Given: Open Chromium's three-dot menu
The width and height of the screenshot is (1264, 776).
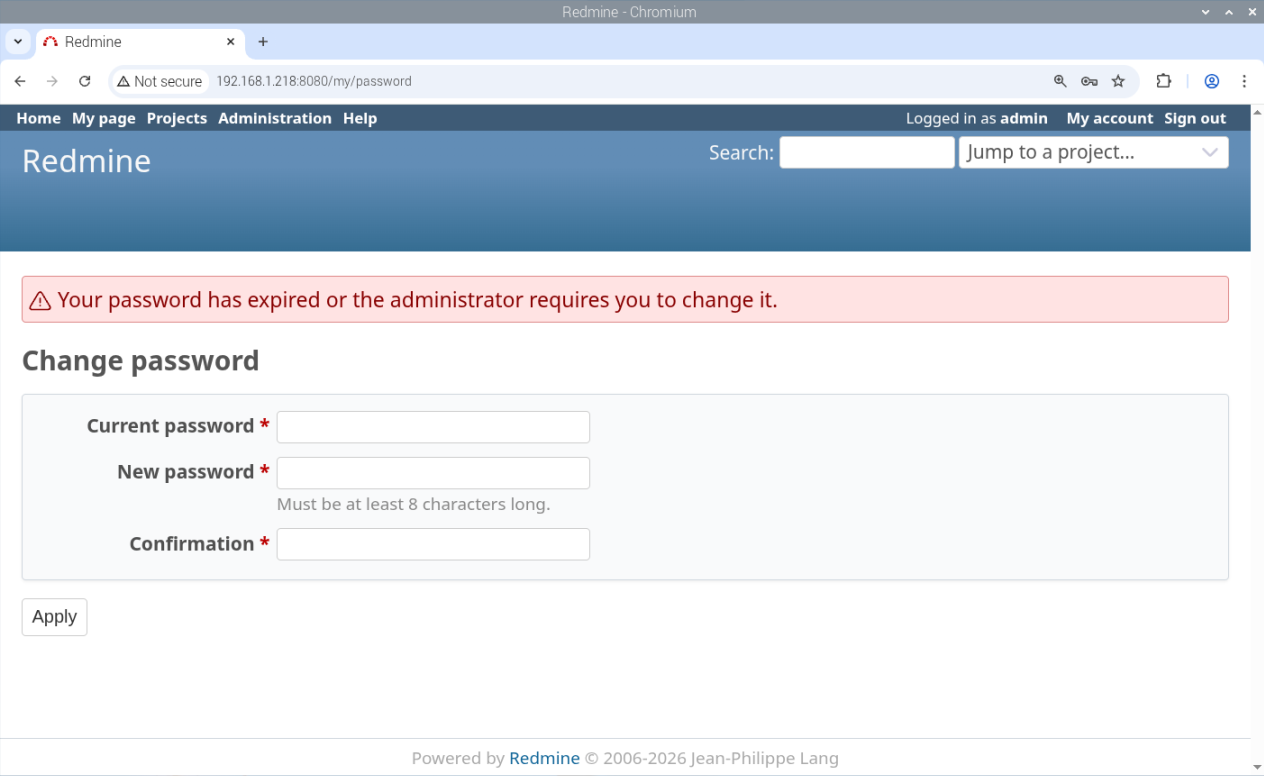Looking at the screenshot, I should [1244, 81].
